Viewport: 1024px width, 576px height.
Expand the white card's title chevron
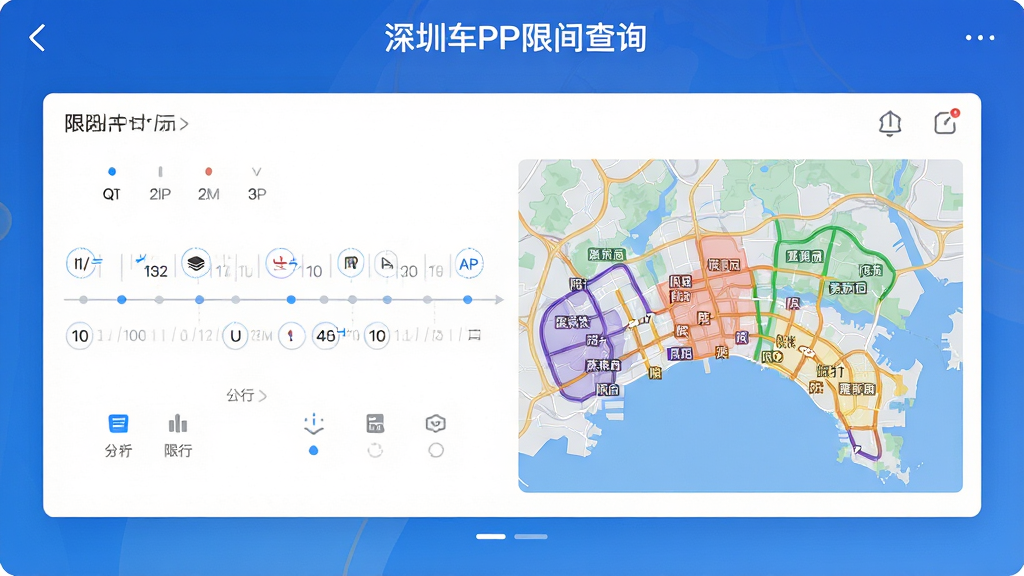(185, 123)
